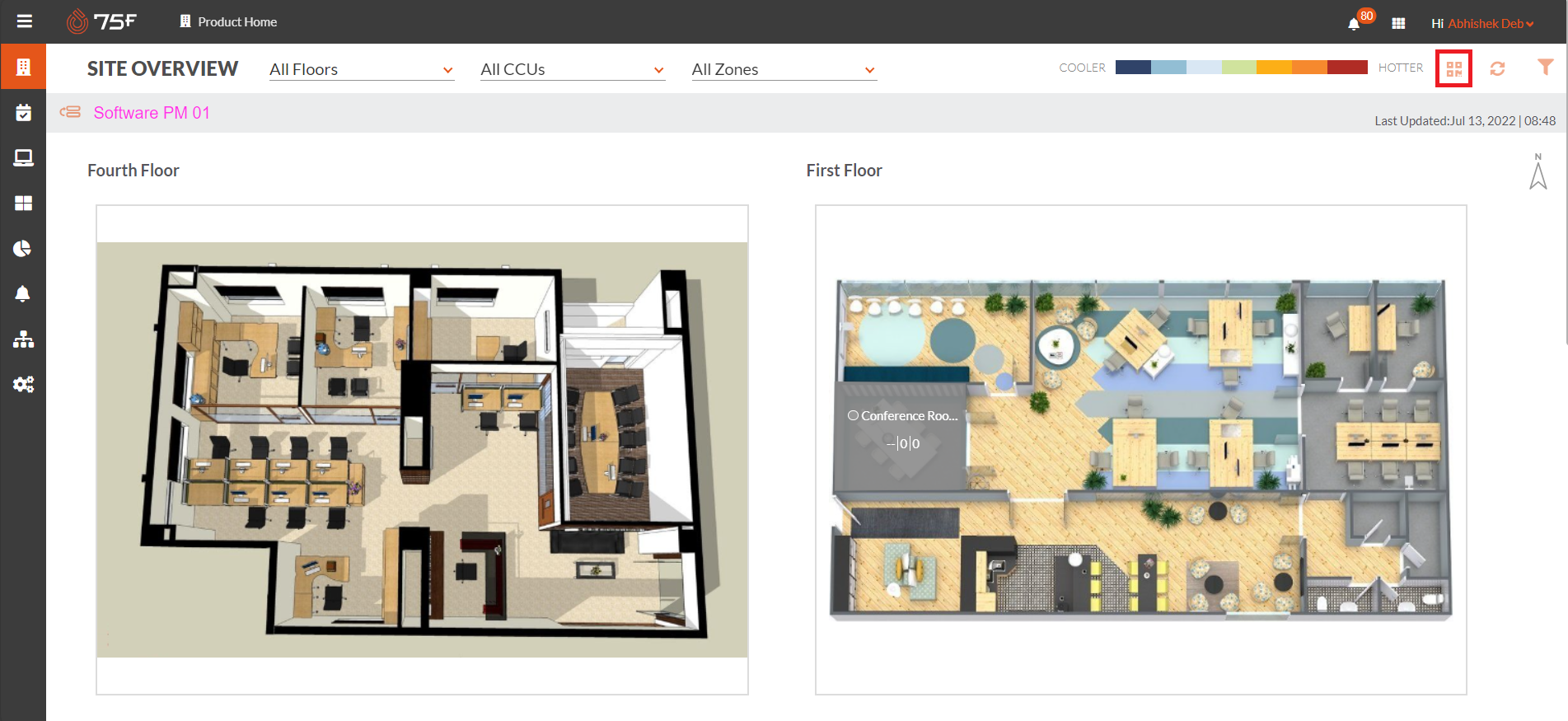
Task: Open the laptop devices sidebar icon
Action: click(x=23, y=157)
